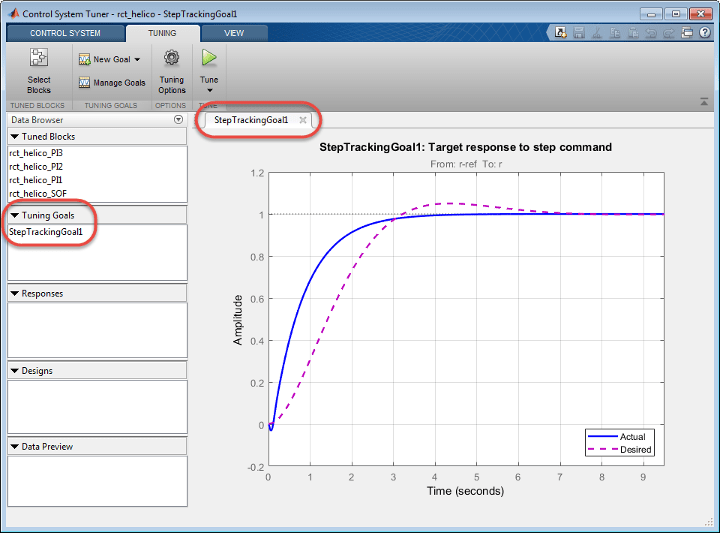Click the Undo icon

point(651,33)
